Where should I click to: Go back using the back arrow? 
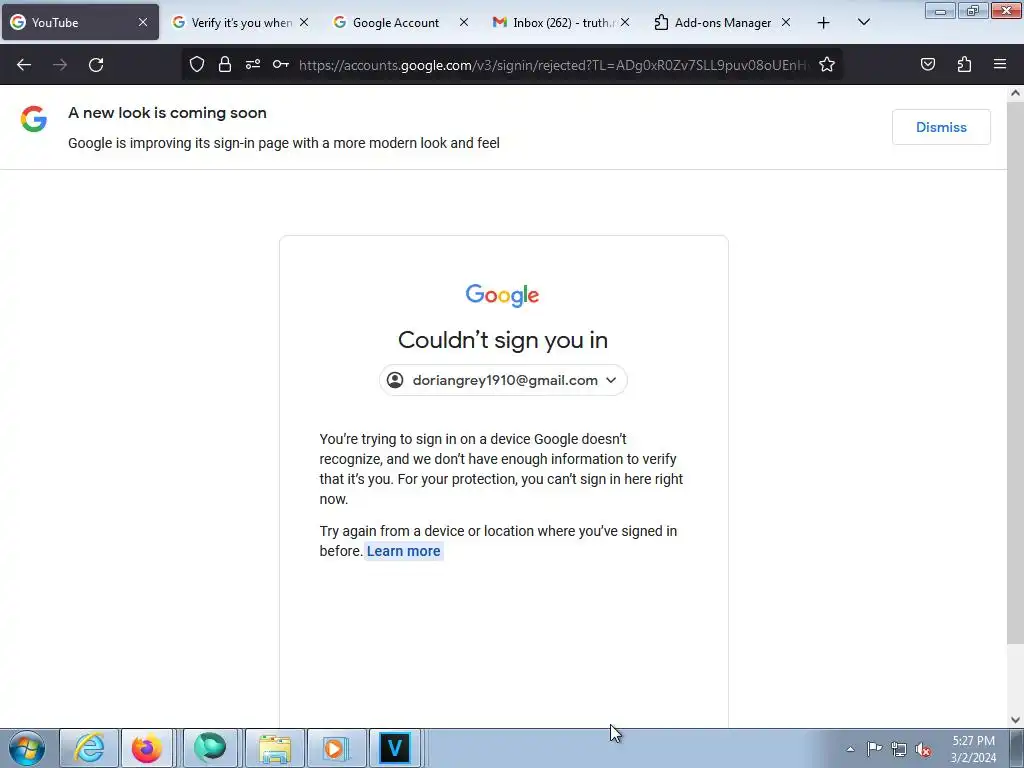[x=24, y=65]
